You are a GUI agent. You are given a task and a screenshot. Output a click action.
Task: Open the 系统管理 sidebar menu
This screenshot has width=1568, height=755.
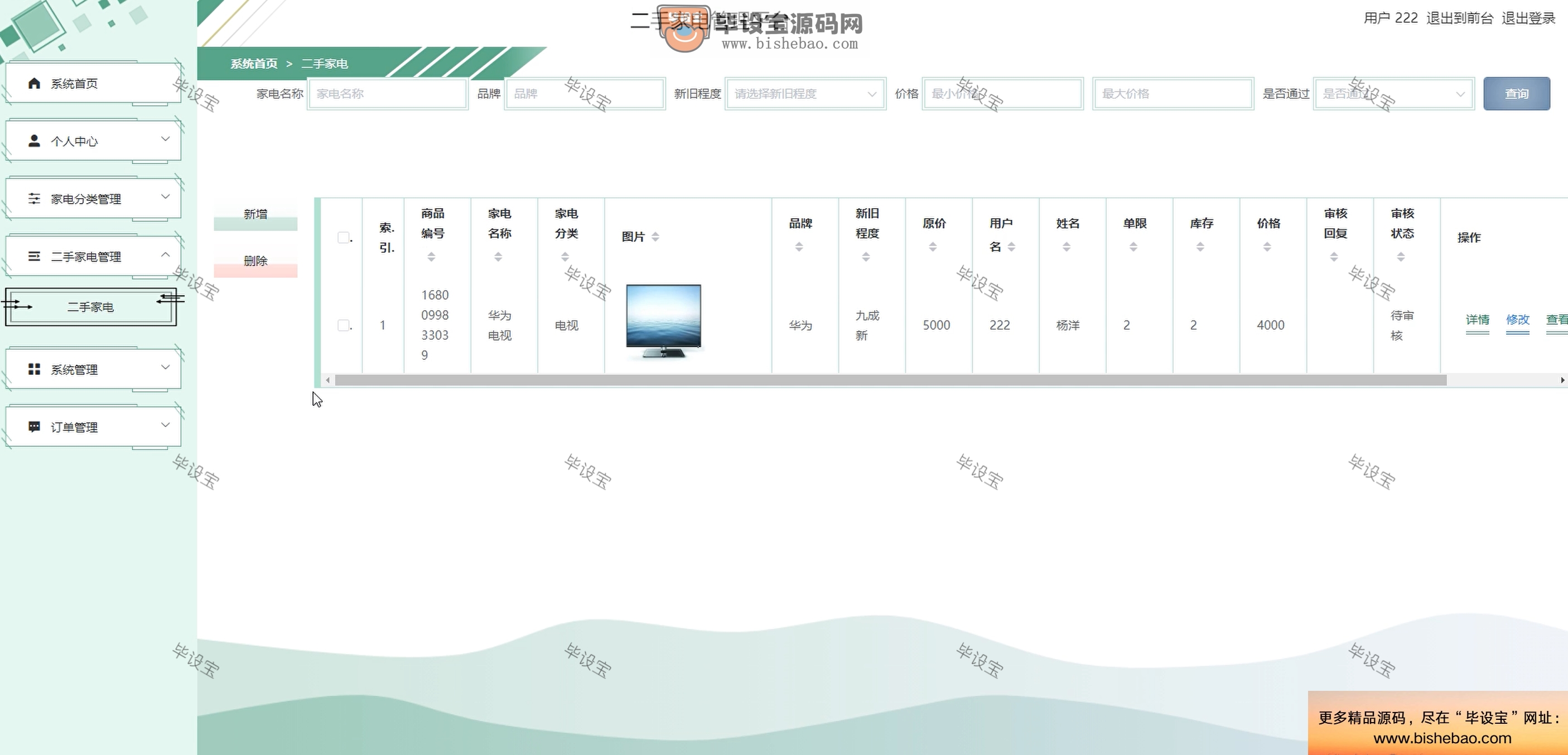pyautogui.click(x=93, y=369)
